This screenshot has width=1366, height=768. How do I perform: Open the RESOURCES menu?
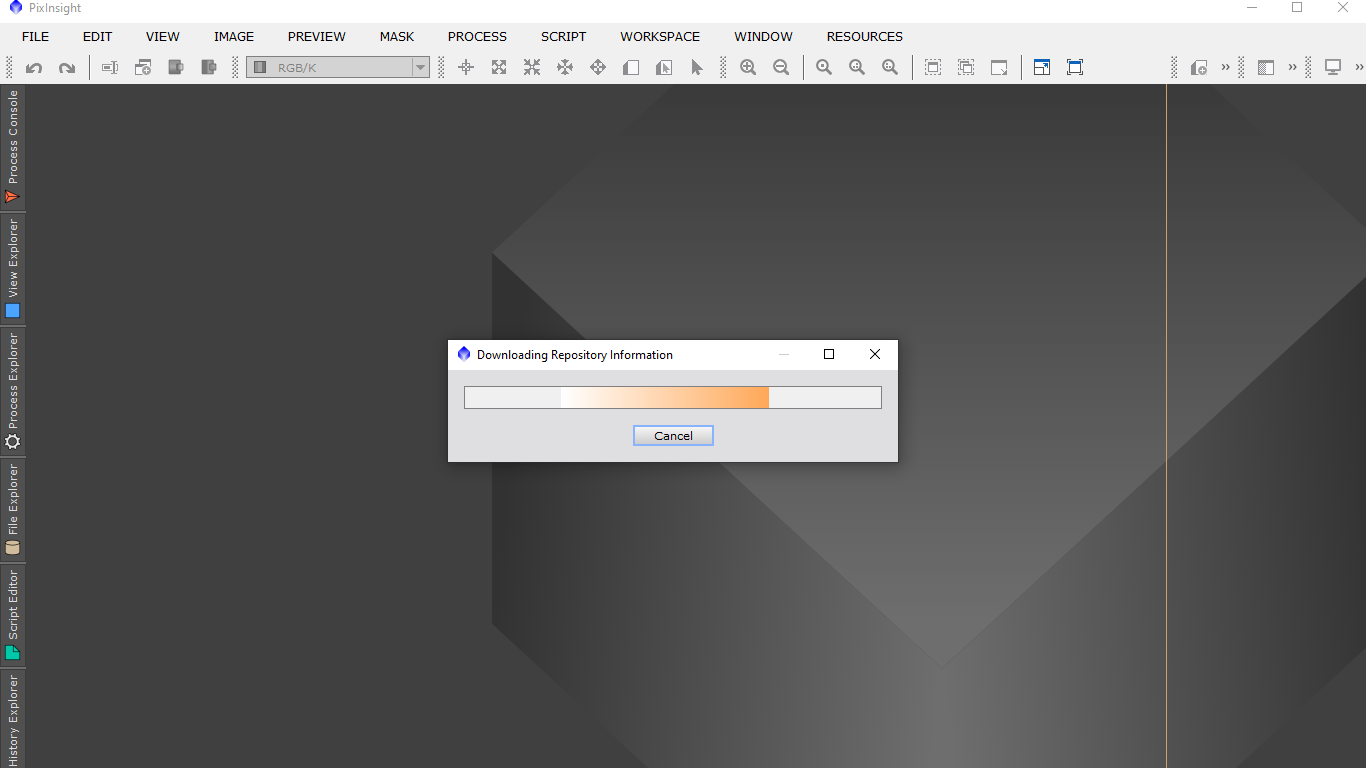click(x=864, y=37)
